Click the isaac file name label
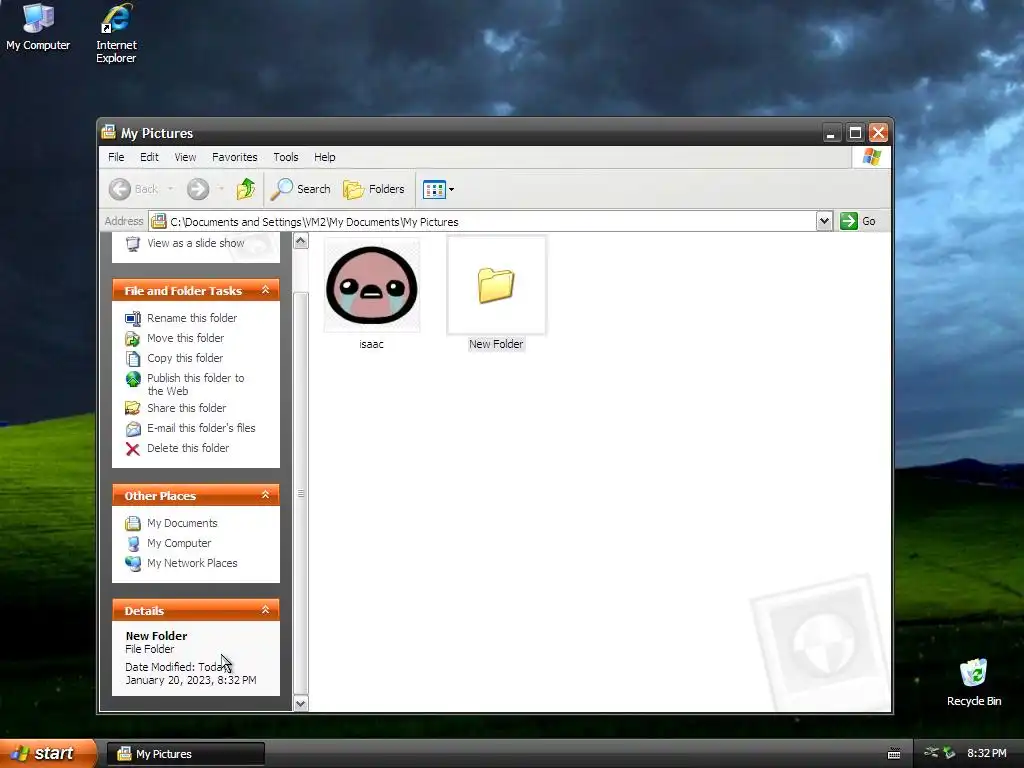 point(372,344)
